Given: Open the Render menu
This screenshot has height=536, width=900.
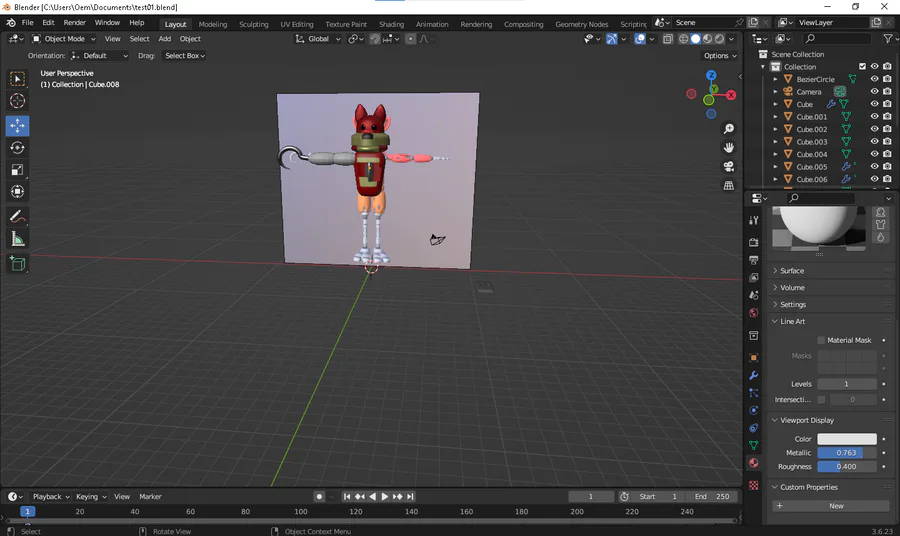Looking at the screenshot, I should coord(75,22).
